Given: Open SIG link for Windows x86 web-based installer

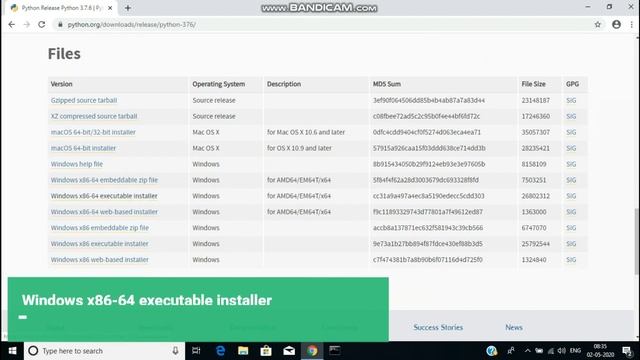Looking at the screenshot, I should tap(571, 260).
